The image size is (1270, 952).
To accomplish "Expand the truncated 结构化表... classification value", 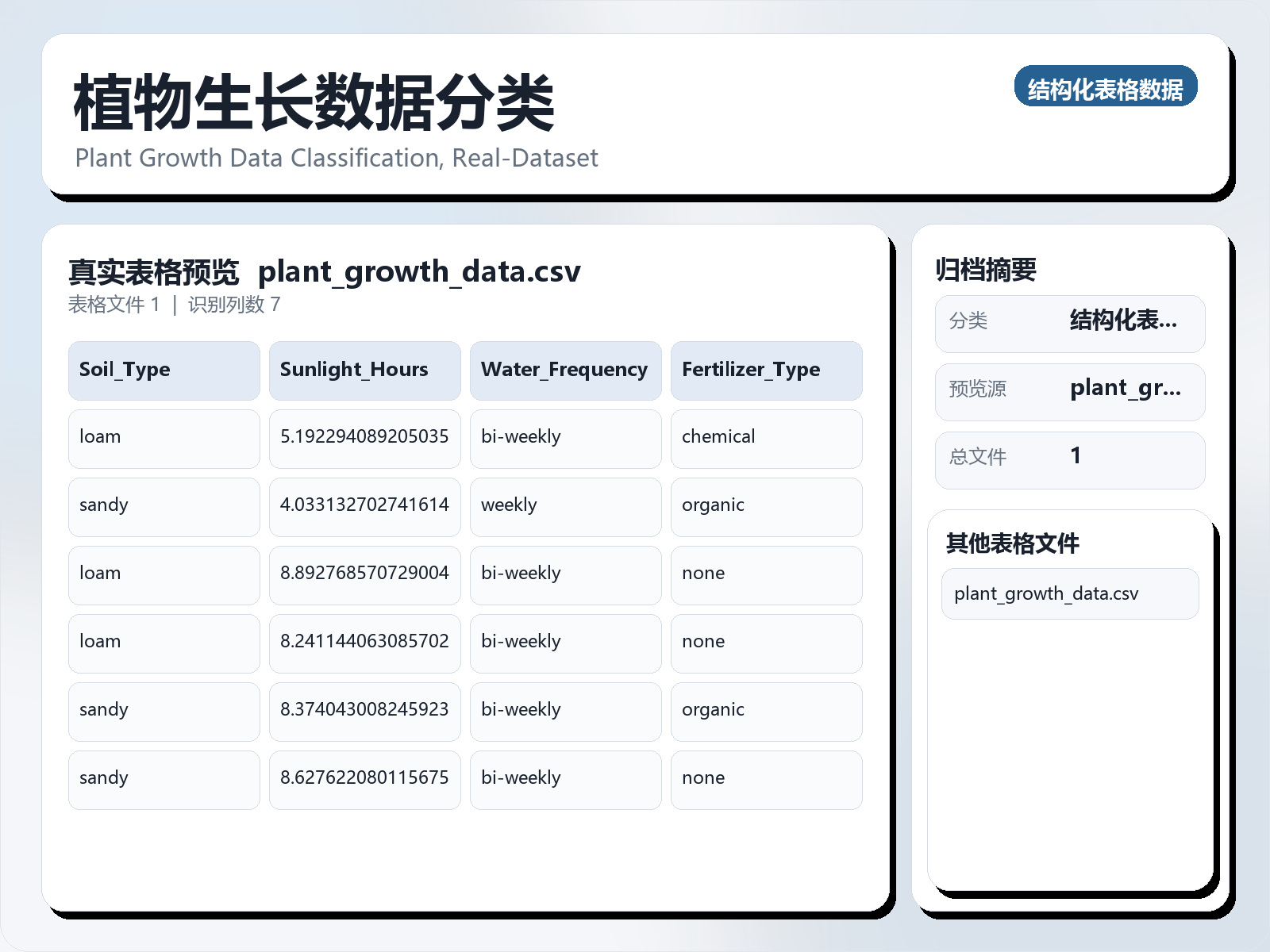I will 1124,322.
